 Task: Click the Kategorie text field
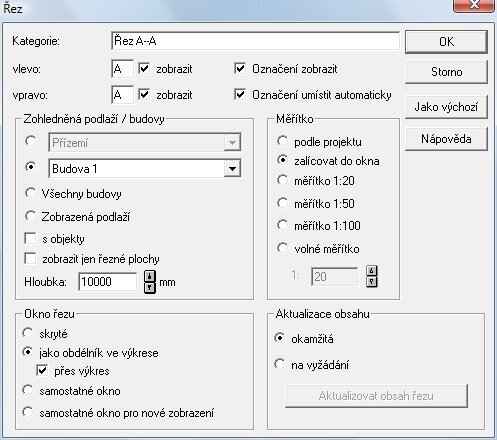tap(255, 41)
